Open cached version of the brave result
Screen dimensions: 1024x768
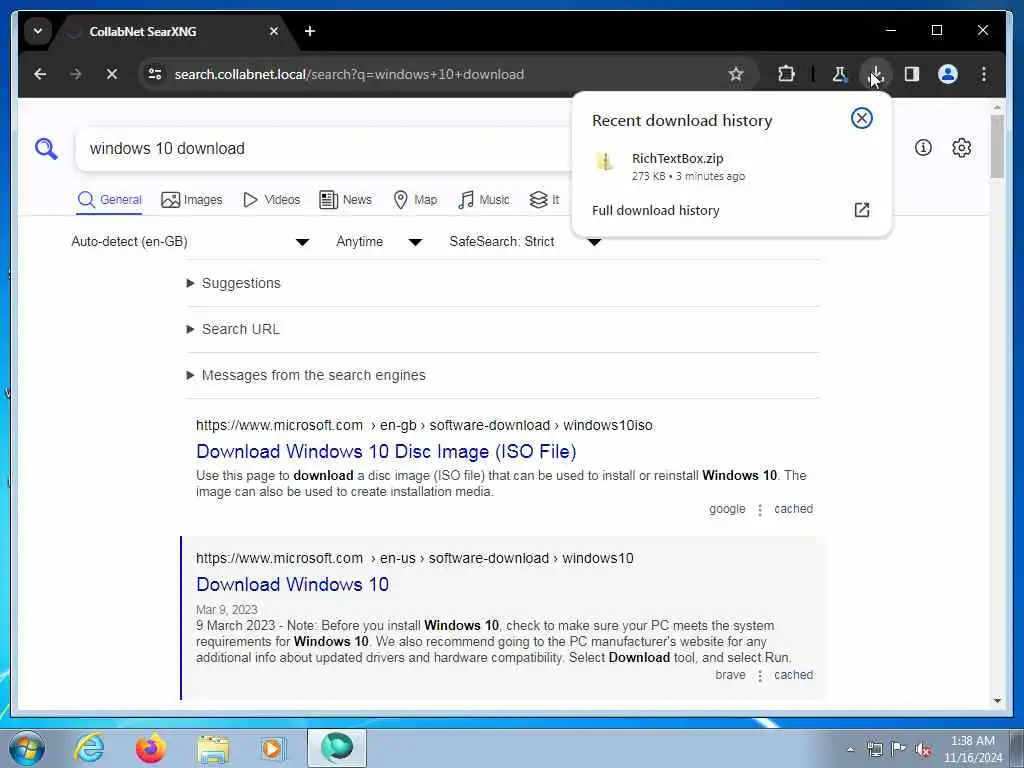[x=793, y=675]
